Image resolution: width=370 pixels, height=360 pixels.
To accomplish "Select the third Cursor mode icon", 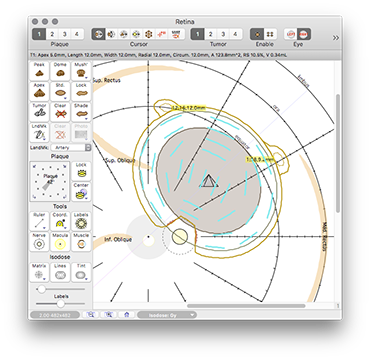I will (x=124, y=34).
